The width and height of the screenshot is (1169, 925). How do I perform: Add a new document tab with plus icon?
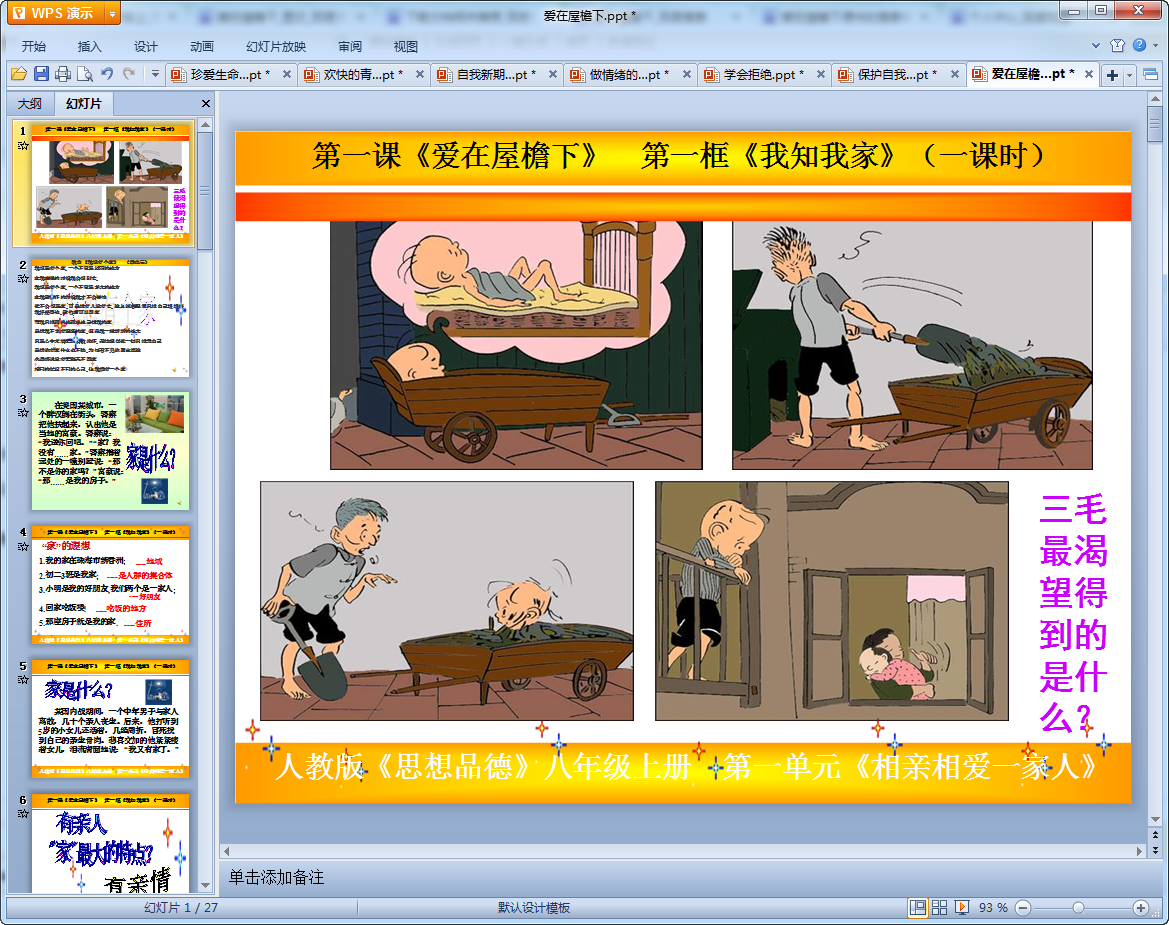pos(1112,75)
